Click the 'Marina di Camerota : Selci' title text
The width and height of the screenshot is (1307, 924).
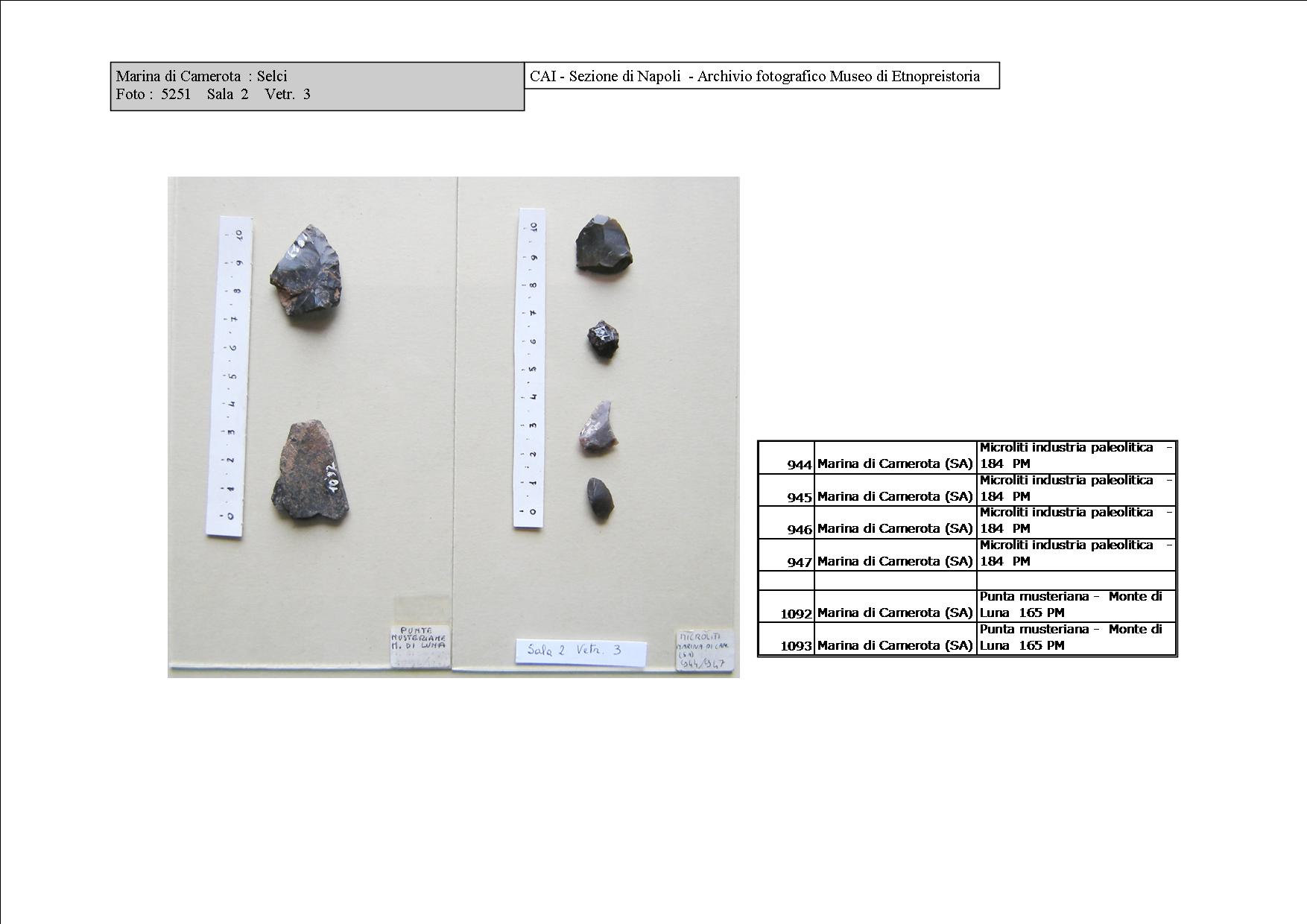tap(201, 76)
